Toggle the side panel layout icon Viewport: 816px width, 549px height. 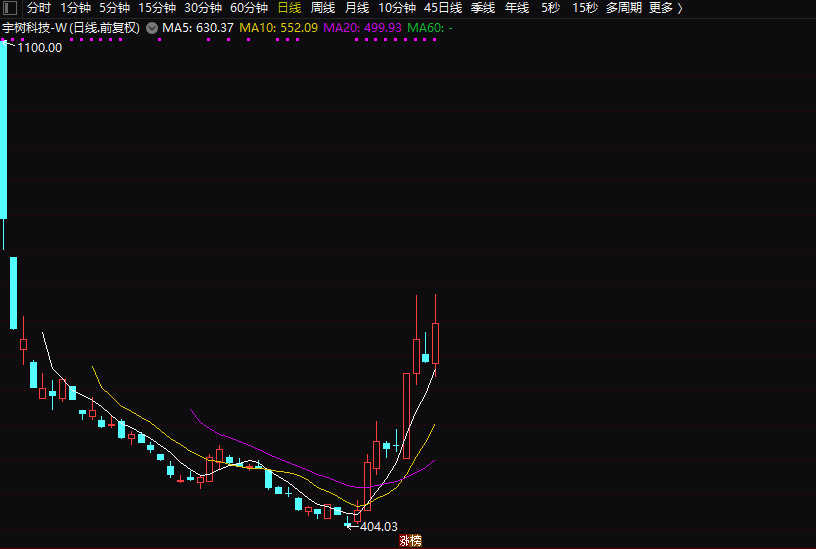(10, 8)
